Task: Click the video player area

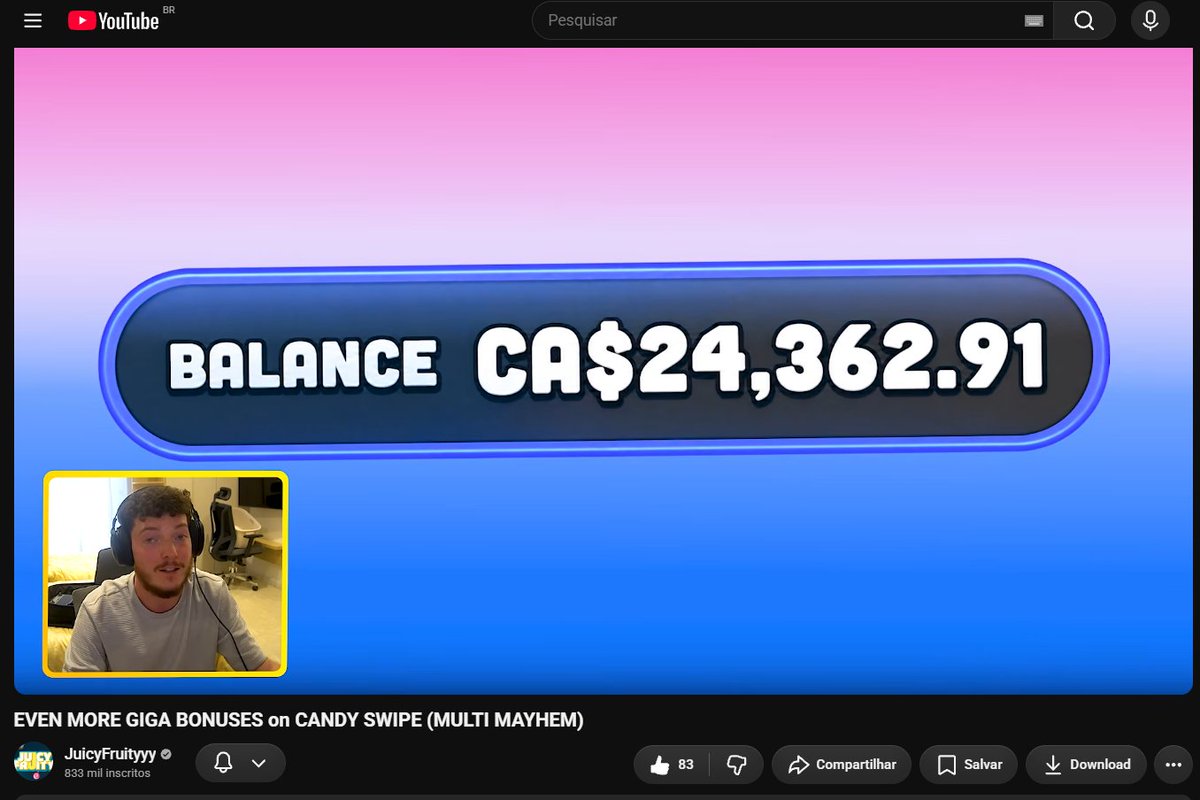Action: [603, 371]
